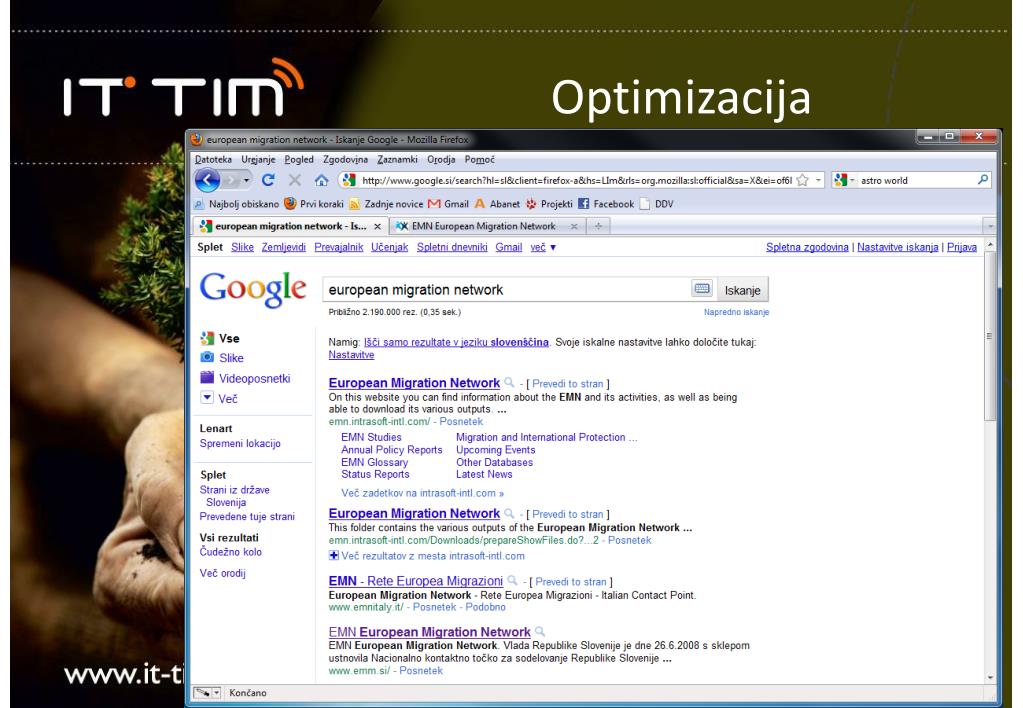Image resolution: width=1023 pixels, height=708 pixels.
Task: Open the DDV bookmark
Action: click(x=656, y=204)
